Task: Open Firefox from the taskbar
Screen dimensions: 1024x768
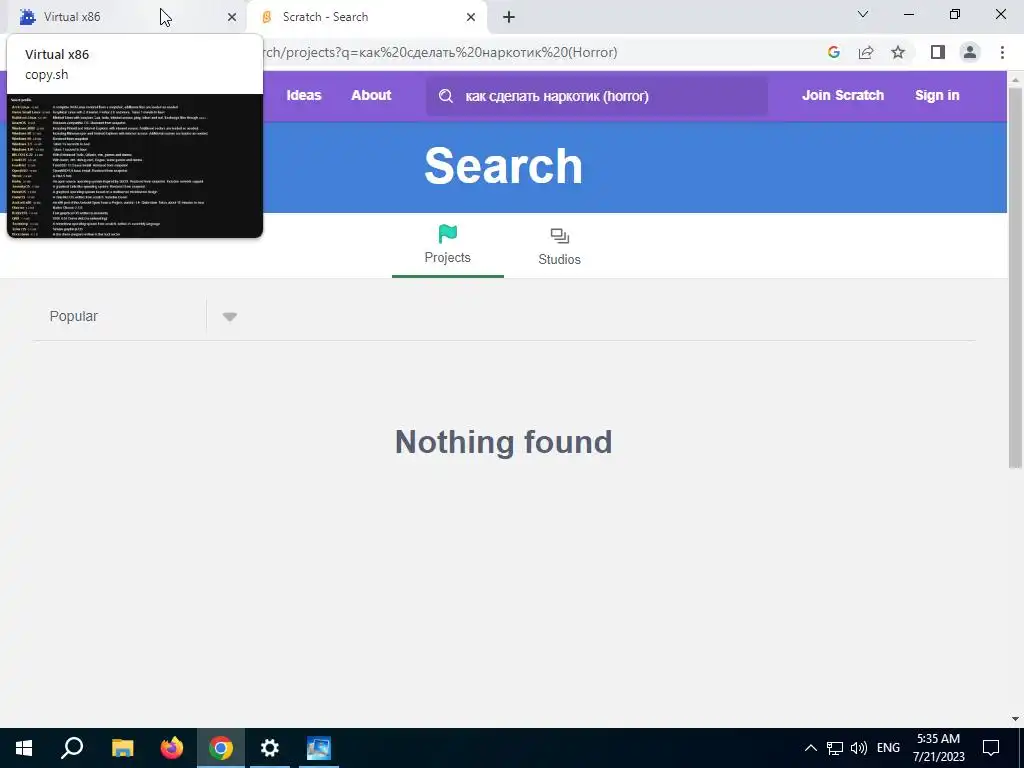Action: click(x=172, y=748)
